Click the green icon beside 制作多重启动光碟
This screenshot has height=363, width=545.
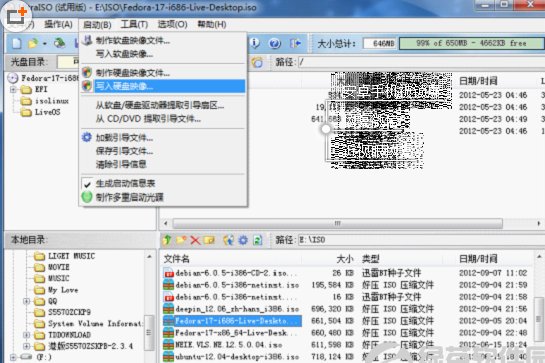click(87, 197)
